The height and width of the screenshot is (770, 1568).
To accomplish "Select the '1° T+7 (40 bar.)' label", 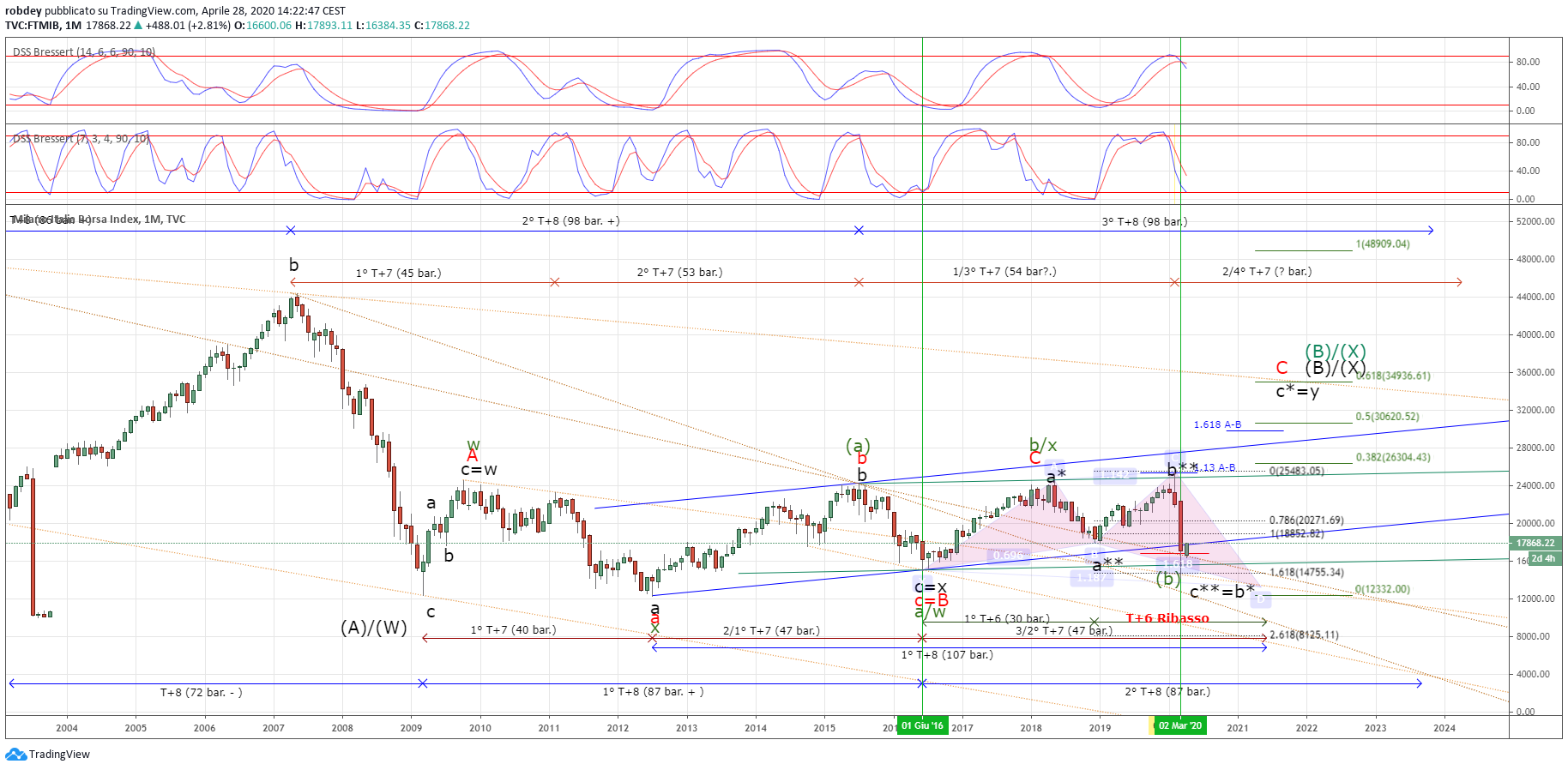I will click(513, 630).
